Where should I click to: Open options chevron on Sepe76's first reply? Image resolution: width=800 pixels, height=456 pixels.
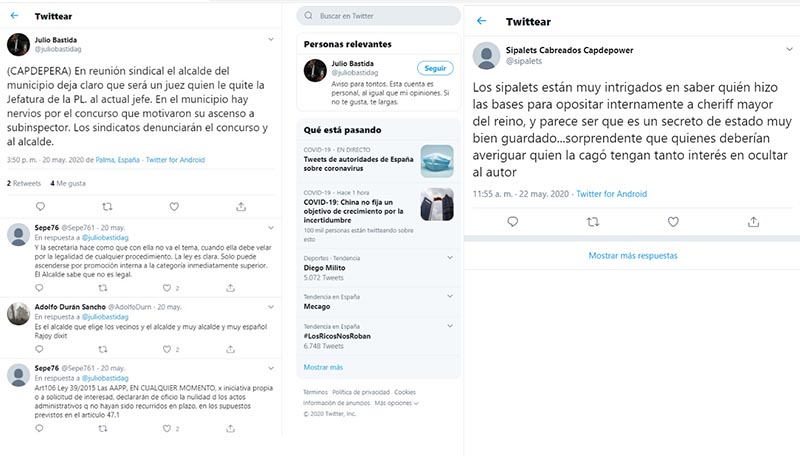(271, 227)
